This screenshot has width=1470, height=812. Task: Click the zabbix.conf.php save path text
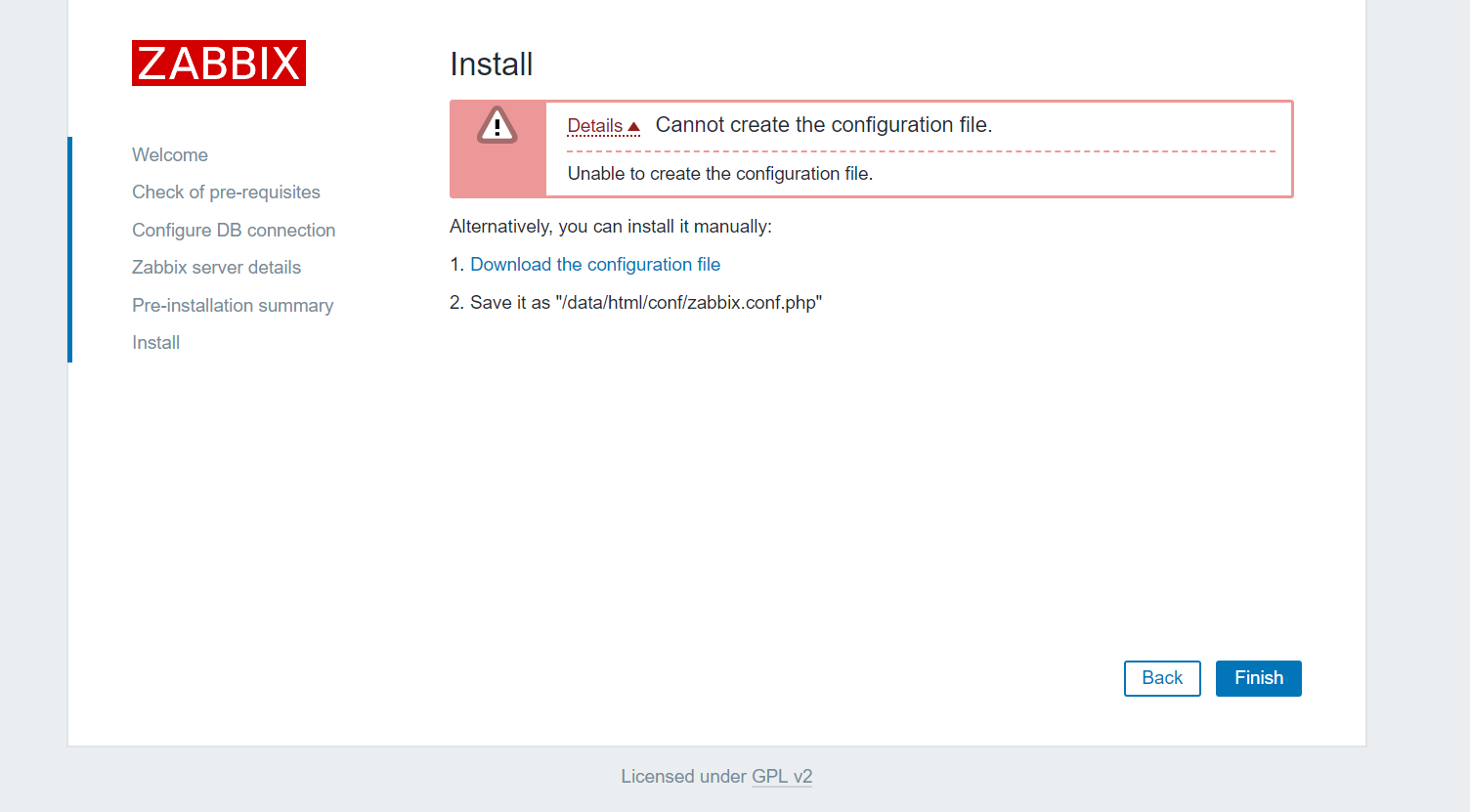tap(688, 303)
